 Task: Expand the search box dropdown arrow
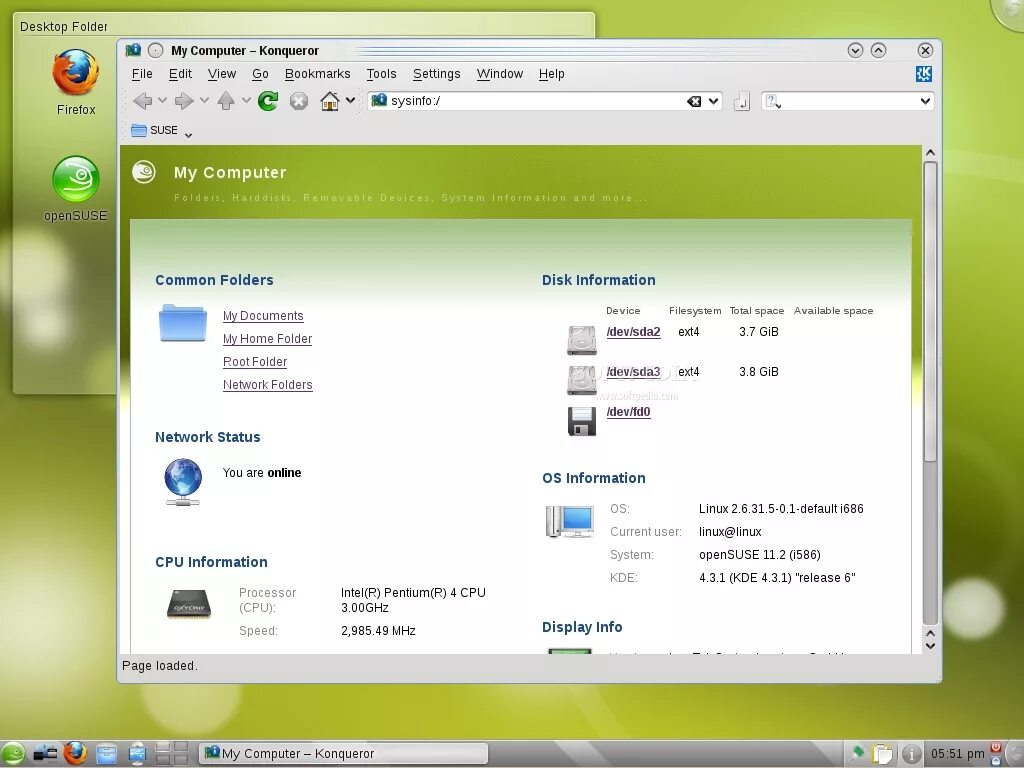click(x=925, y=101)
